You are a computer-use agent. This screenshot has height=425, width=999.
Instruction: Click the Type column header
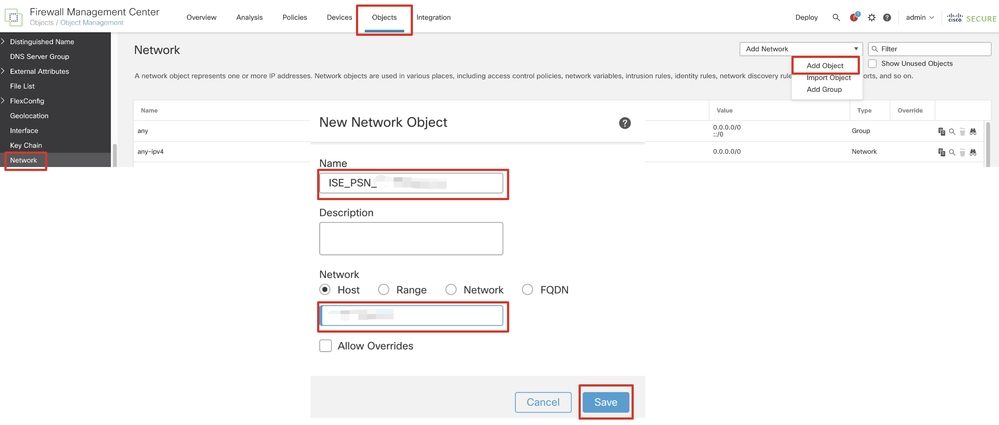[863, 111]
